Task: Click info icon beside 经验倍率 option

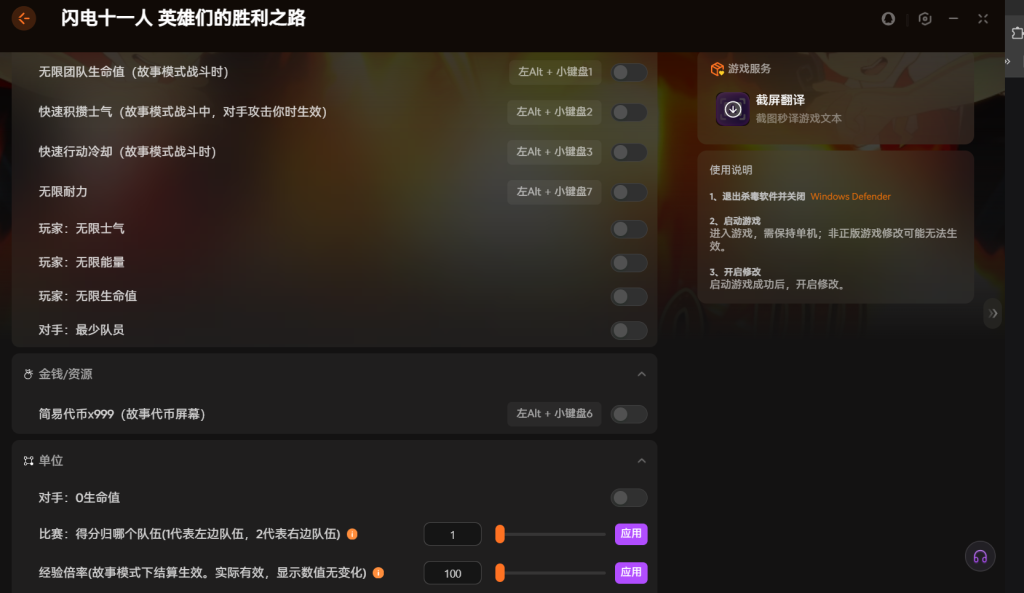Action: click(x=377, y=573)
